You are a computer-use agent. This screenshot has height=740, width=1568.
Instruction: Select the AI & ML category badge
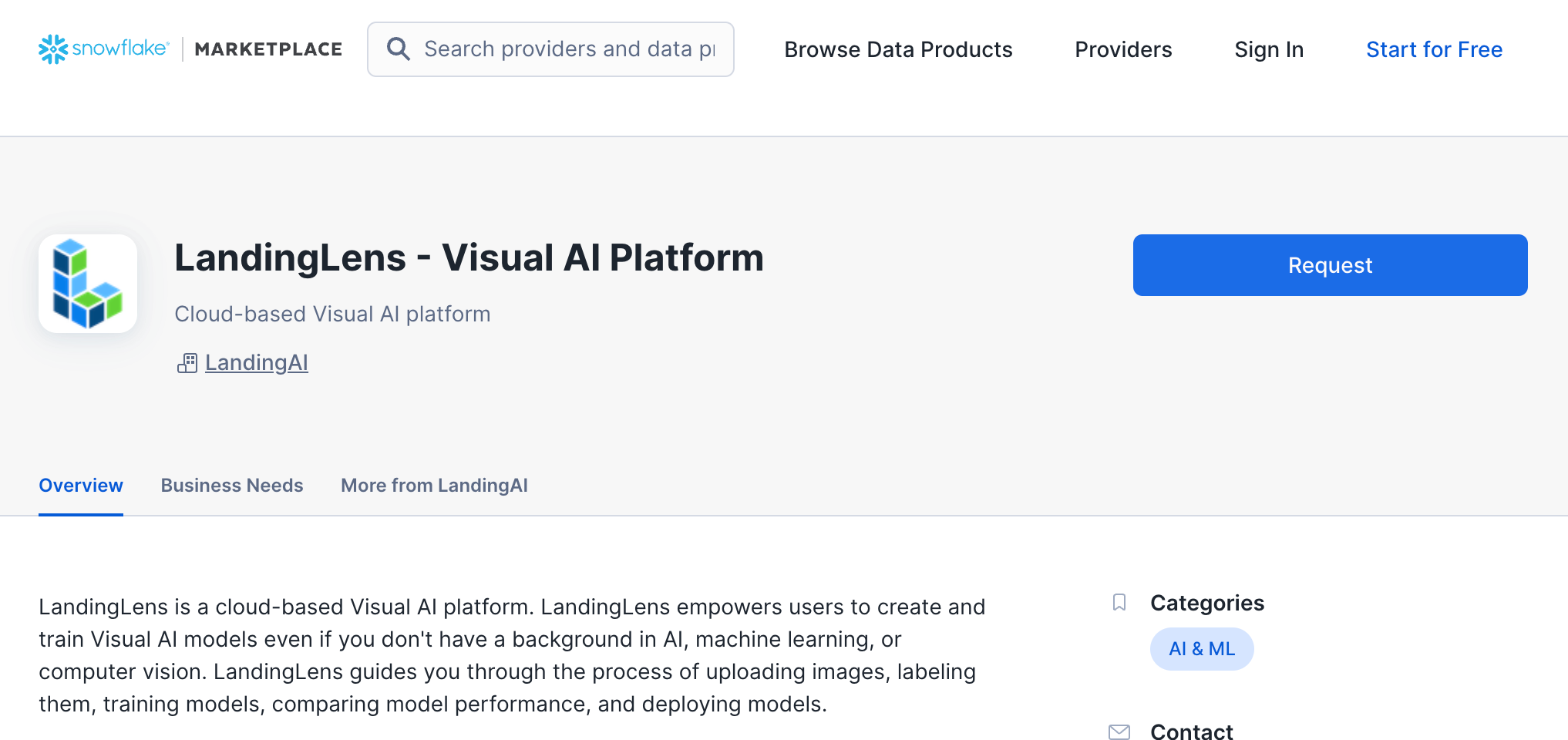(x=1202, y=648)
